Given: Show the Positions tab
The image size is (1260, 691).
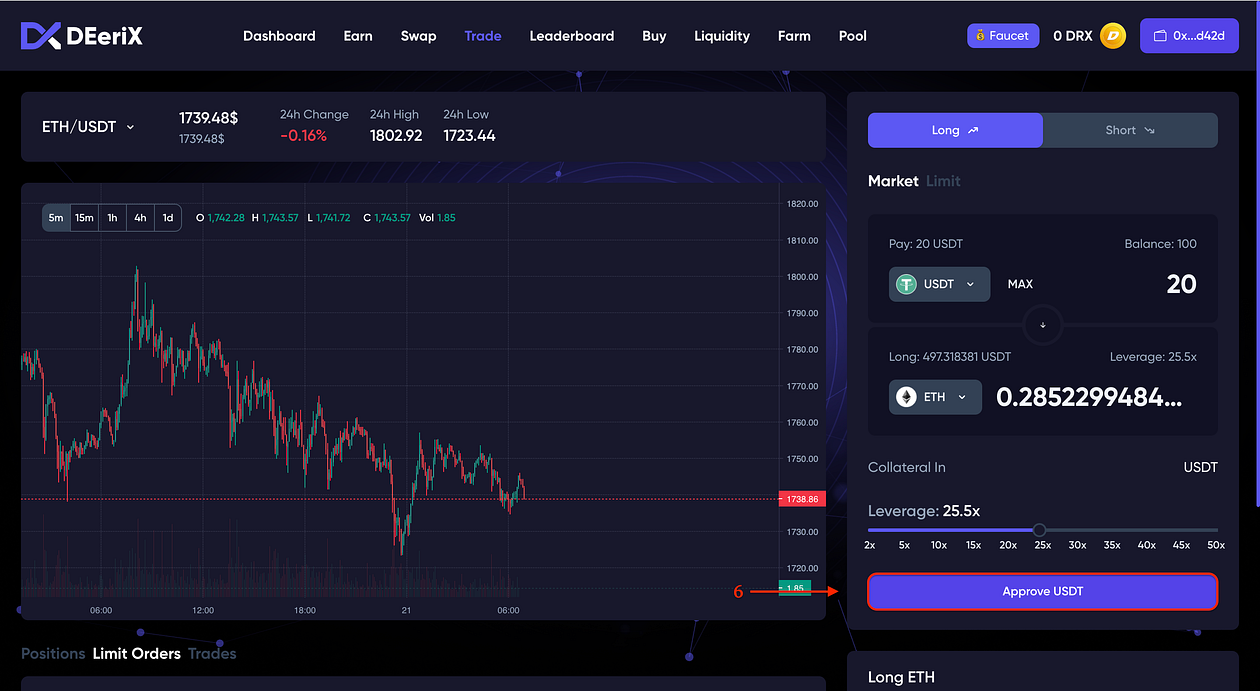Looking at the screenshot, I should 53,654.
